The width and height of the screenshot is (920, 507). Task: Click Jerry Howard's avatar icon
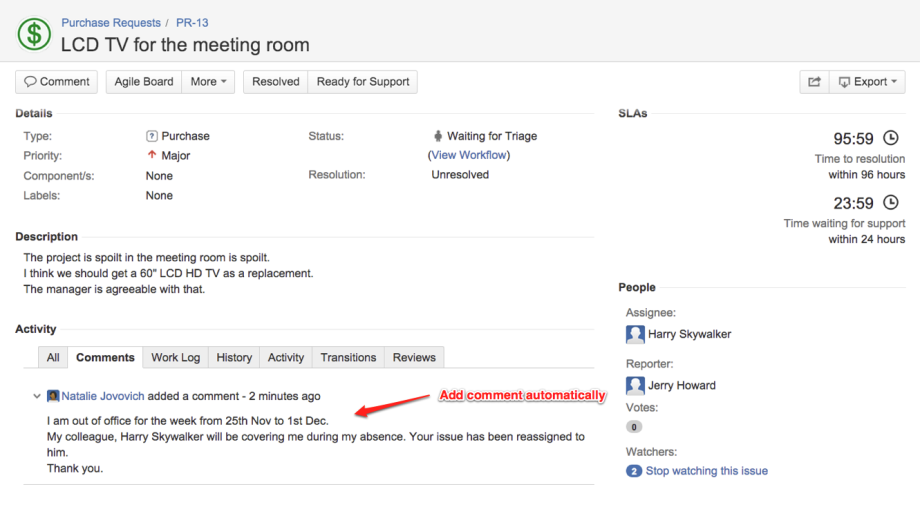pyautogui.click(x=635, y=385)
